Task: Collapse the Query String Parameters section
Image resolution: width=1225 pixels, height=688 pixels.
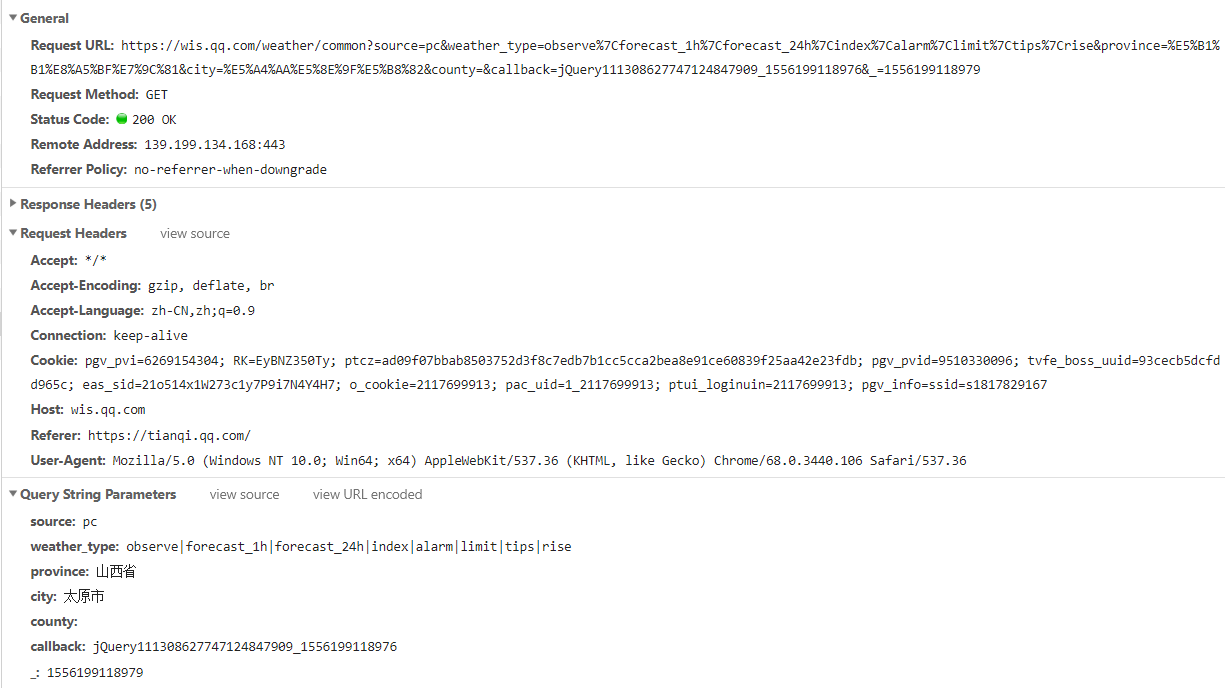Action: [x=13, y=494]
